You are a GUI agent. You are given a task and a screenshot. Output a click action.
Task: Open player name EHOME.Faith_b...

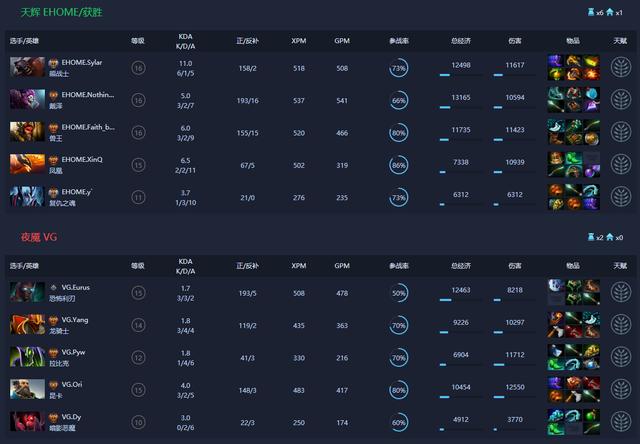coord(88,127)
